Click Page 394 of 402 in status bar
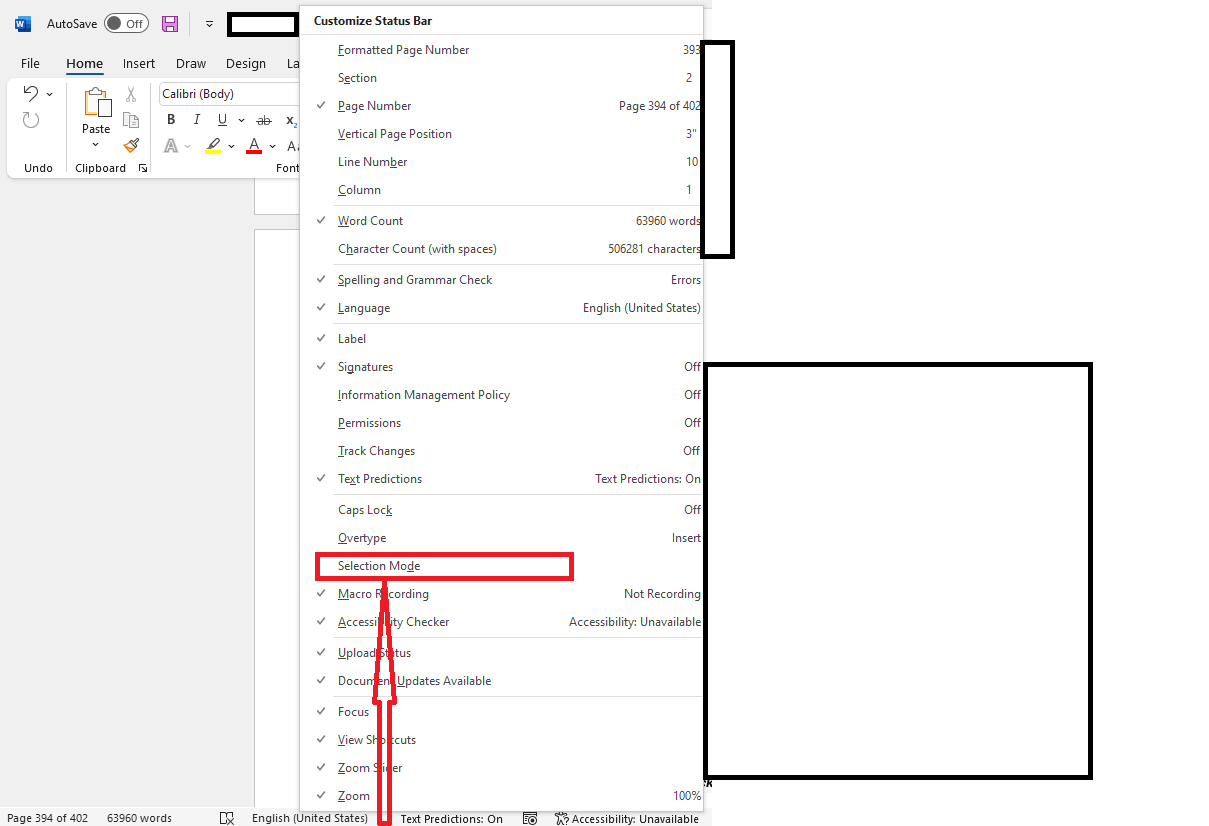This screenshot has height=826, width=1209. 48,818
